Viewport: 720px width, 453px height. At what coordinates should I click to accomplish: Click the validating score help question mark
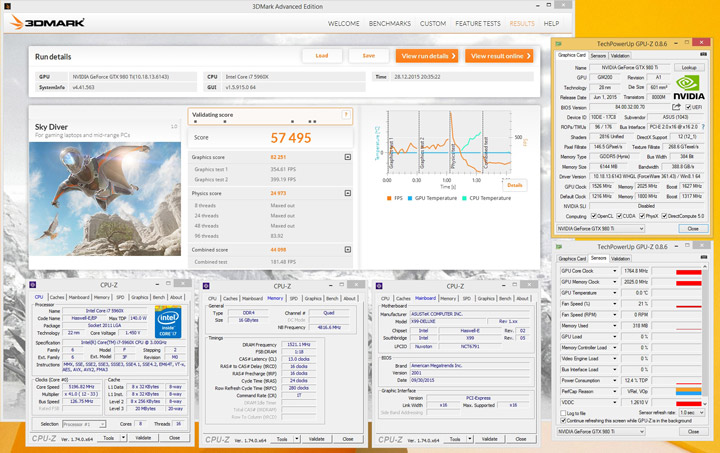click(346, 115)
